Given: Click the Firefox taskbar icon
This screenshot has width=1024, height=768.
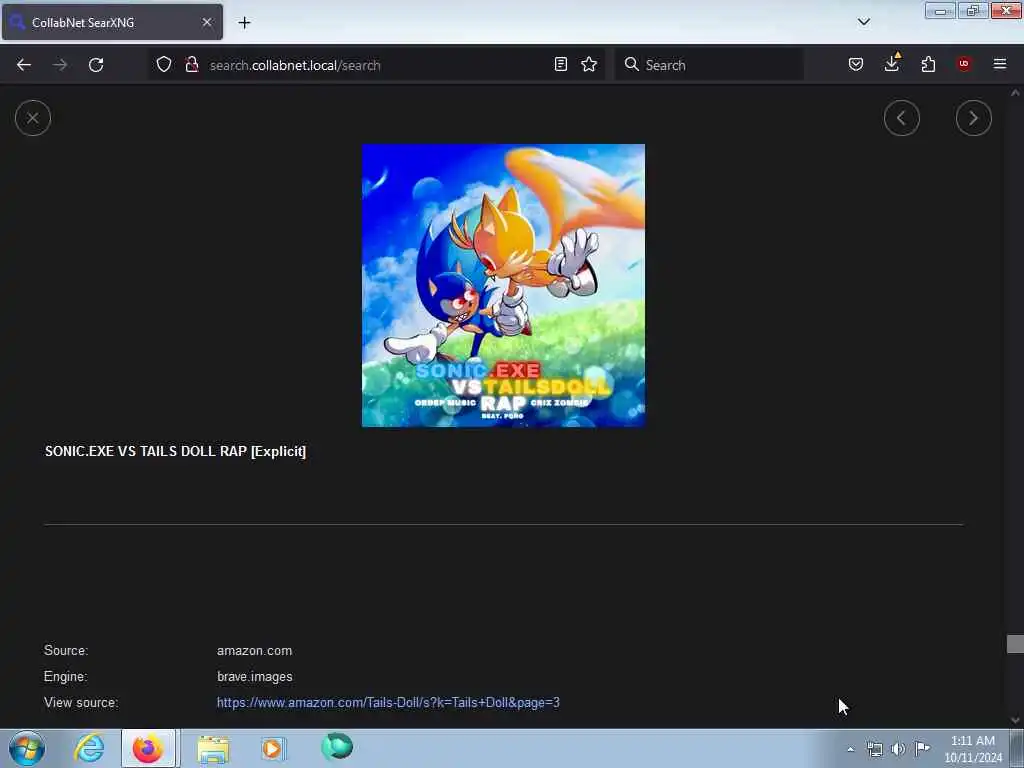Looking at the screenshot, I should [148, 748].
